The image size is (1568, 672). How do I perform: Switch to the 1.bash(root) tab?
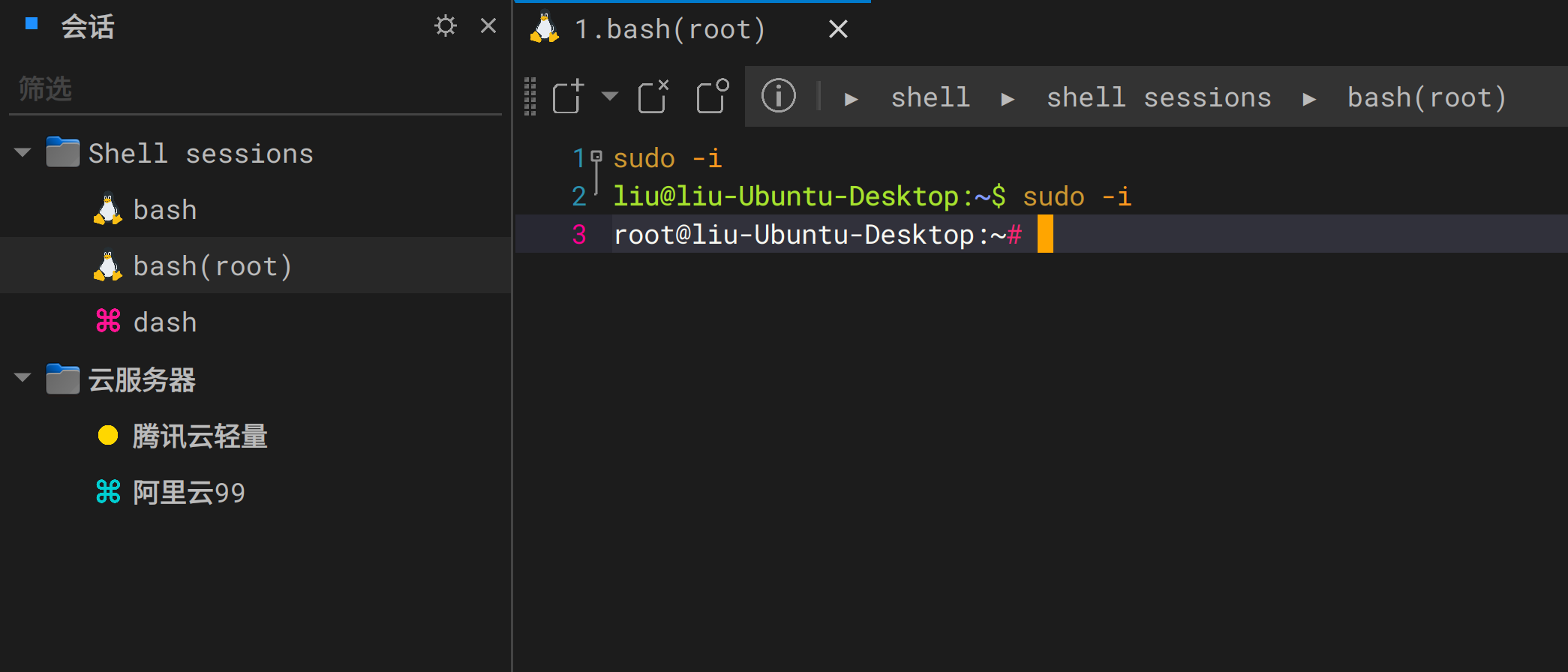669,29
